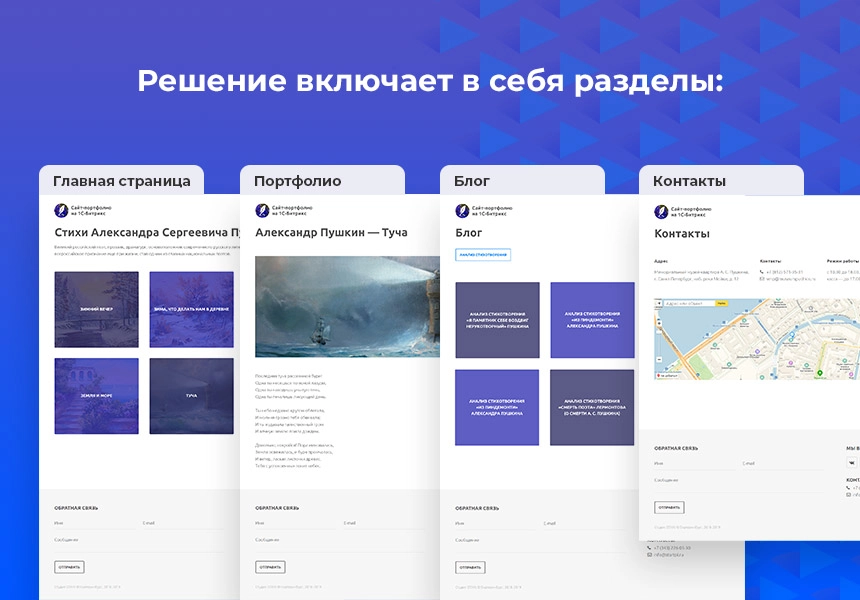The height and width of the screenshot is (600, 860).
Task: Click Отправить button on Контакты page
Action: coord(669,507)
